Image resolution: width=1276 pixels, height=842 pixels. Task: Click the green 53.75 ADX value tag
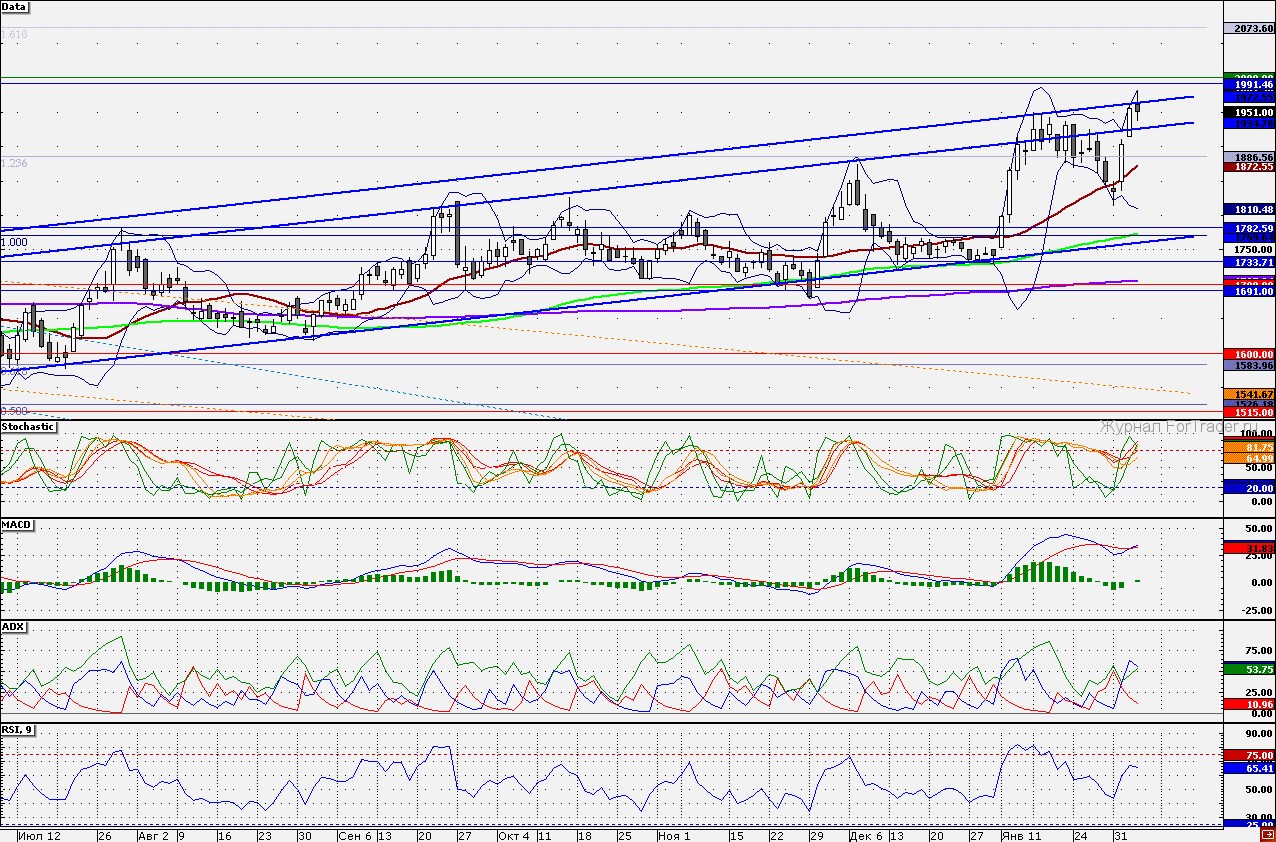coord(1249,668)
